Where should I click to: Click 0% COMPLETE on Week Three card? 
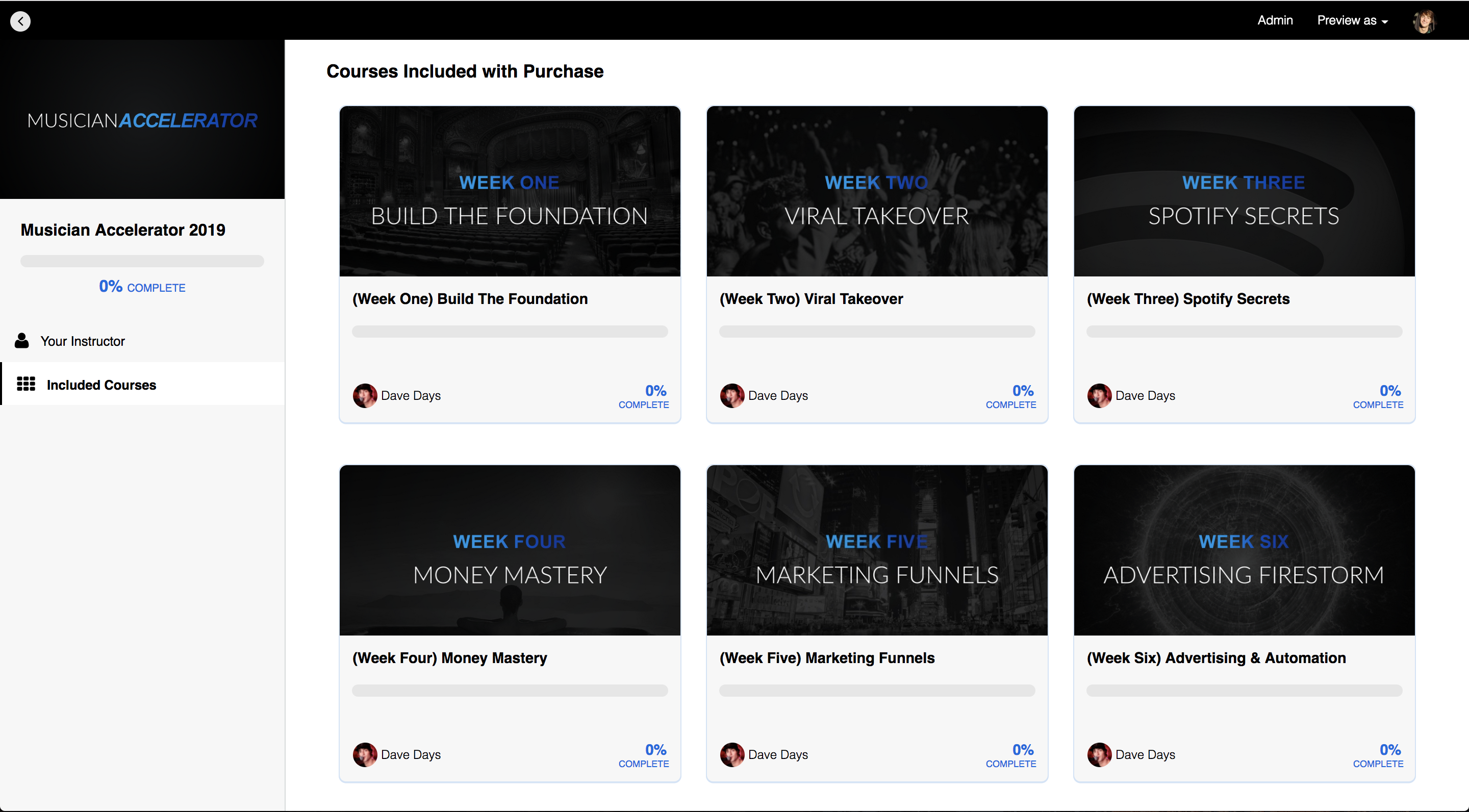(x=1378, y=396)
